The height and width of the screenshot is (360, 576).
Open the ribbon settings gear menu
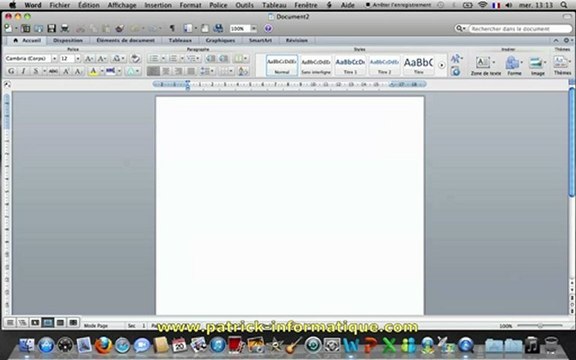[x=568, y=40]
